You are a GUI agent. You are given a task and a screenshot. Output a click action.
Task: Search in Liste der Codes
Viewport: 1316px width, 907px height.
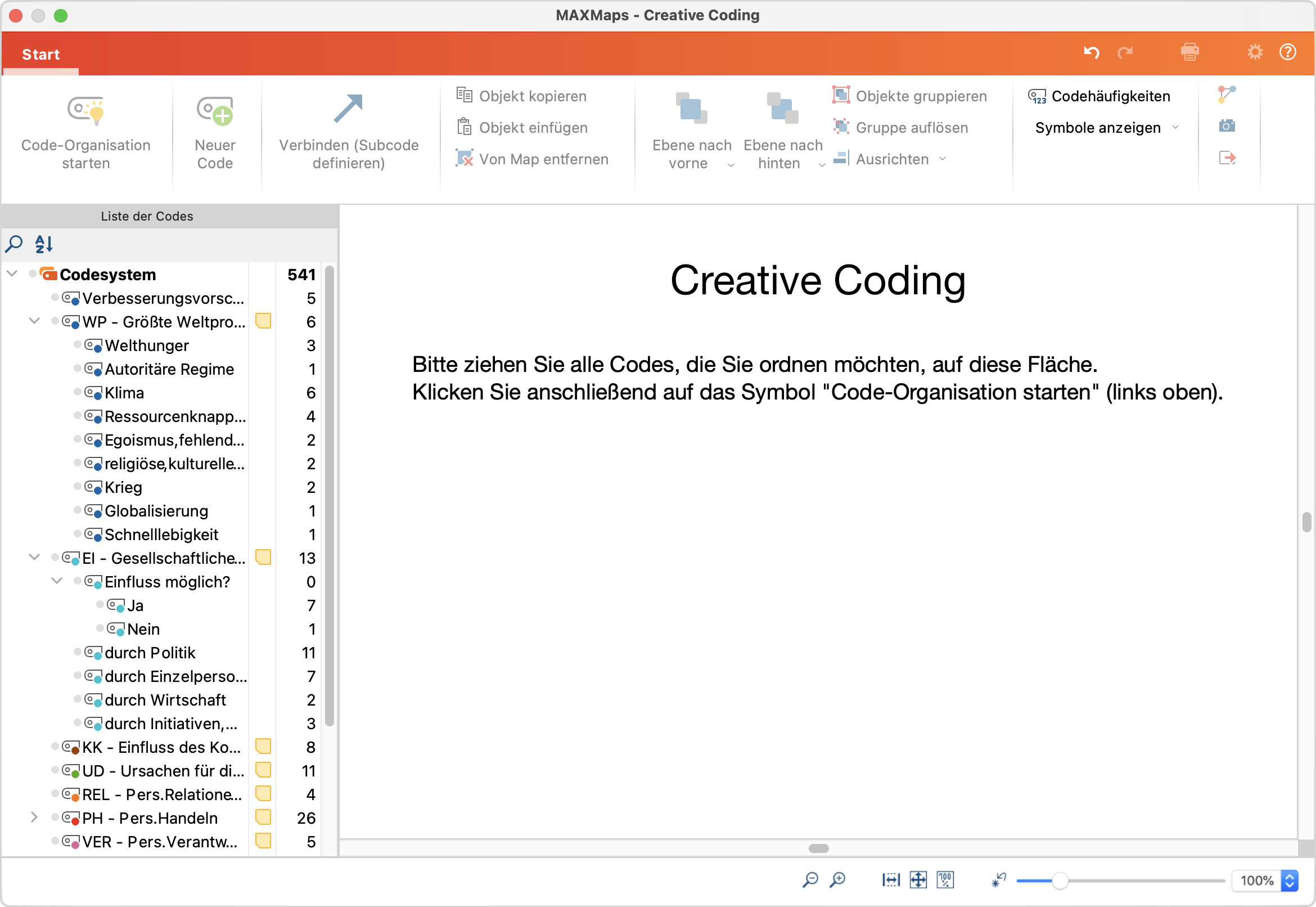coord(13,244)
